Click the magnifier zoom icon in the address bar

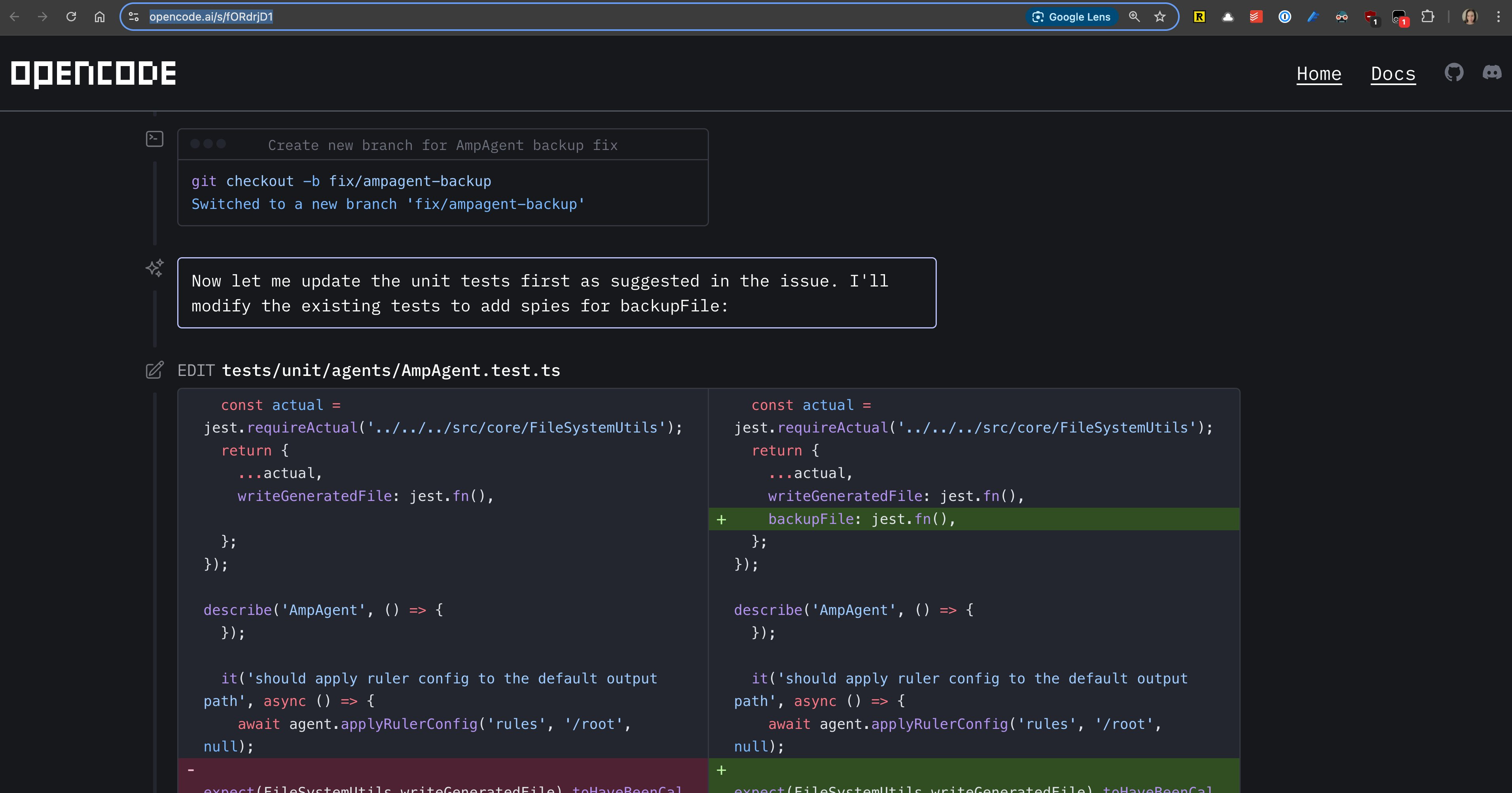[1134, 17]
